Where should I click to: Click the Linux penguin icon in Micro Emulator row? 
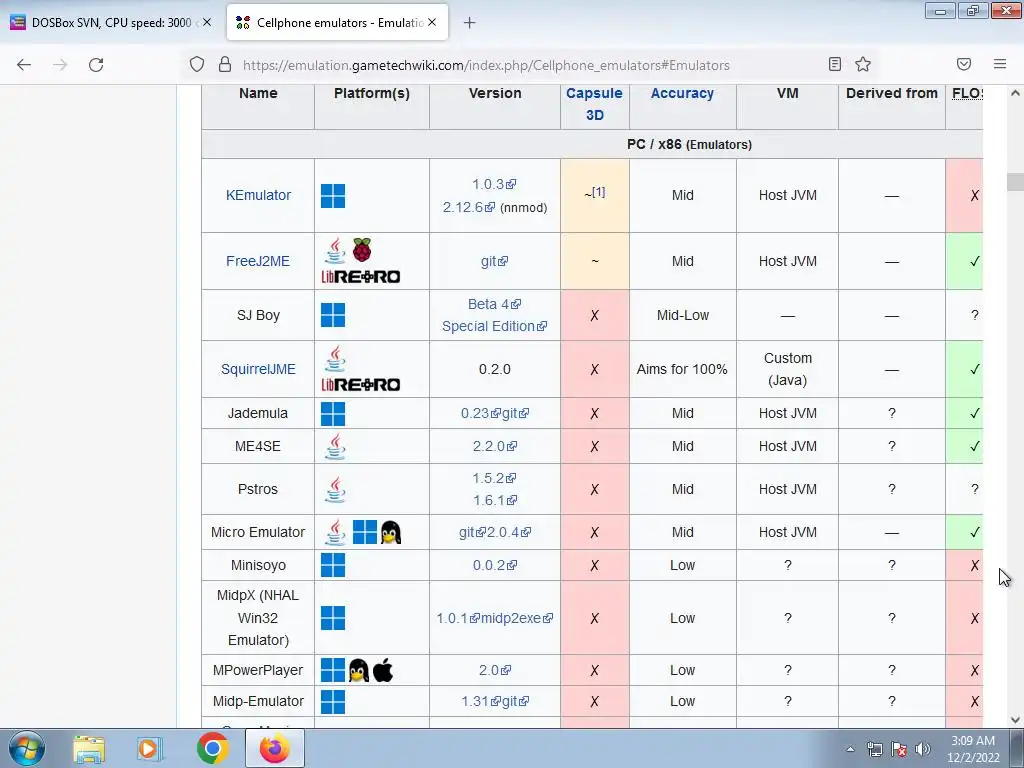391,532
